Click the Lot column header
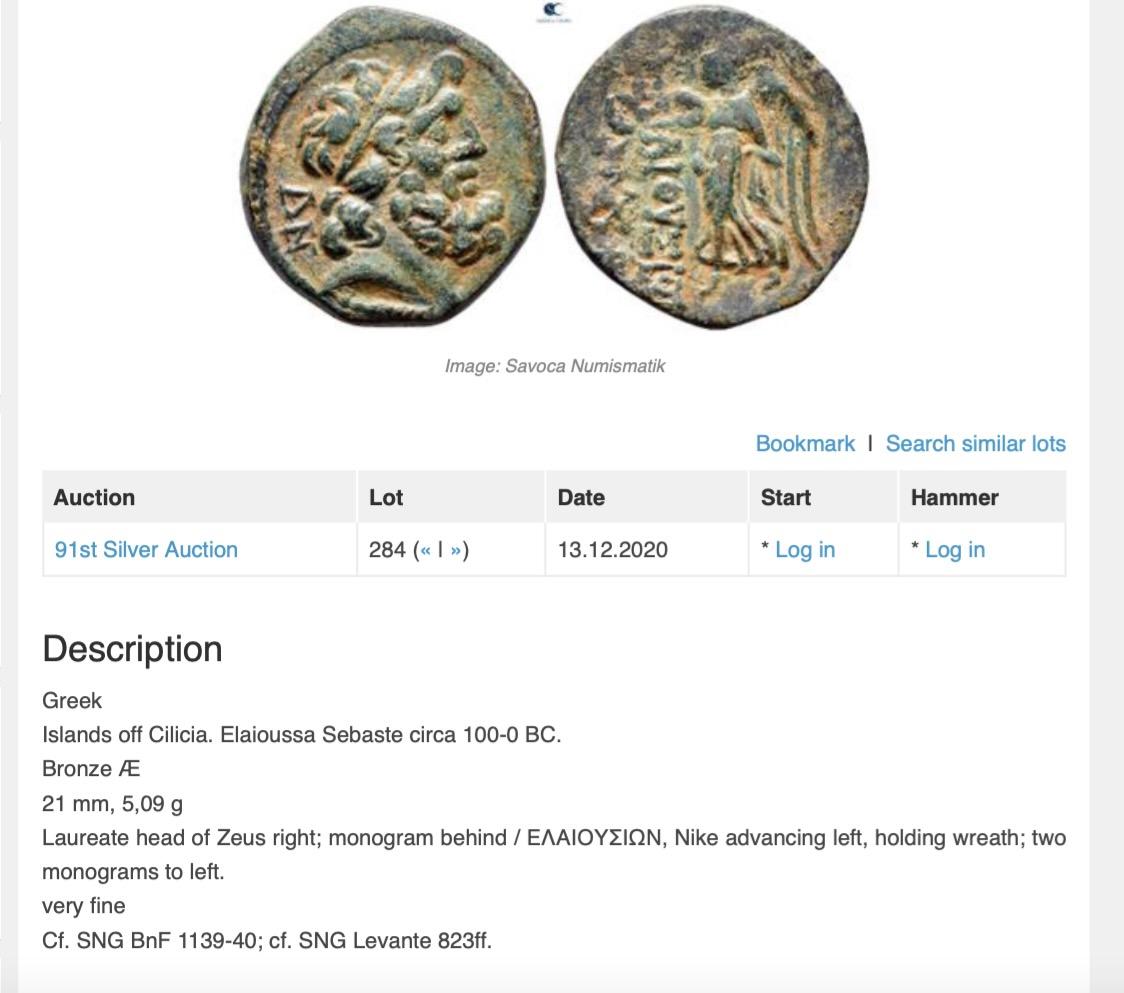The height and width of the screenshot is (993, 1124). pyautogui.click(x=386, y=498)
